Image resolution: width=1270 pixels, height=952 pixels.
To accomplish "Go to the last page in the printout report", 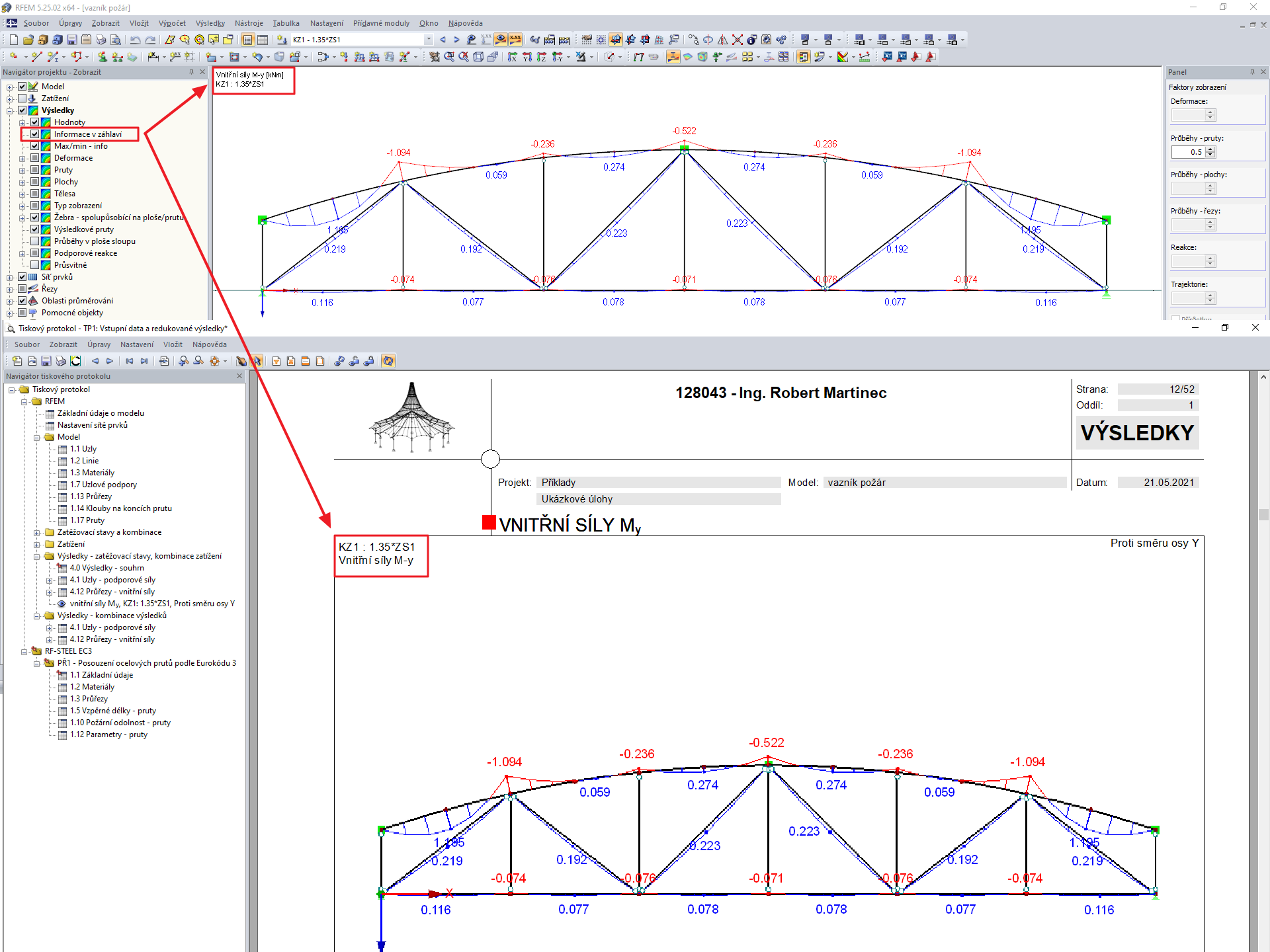I will 144,361.
